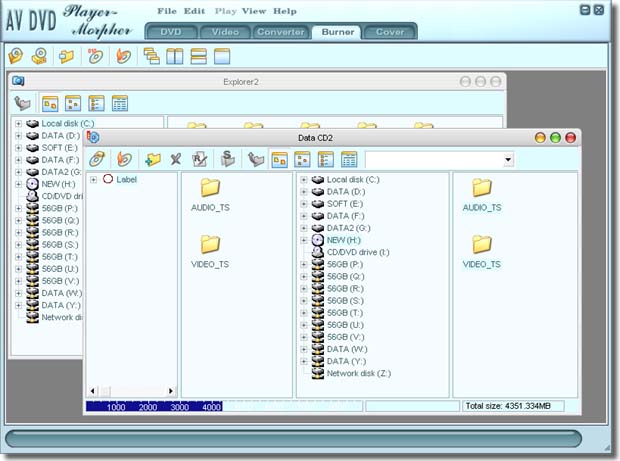The height and width of the screenshot is (461, 620).
Task: Select DATA (F:) in Explorer2 tree
Action: (x=60, y=160)
